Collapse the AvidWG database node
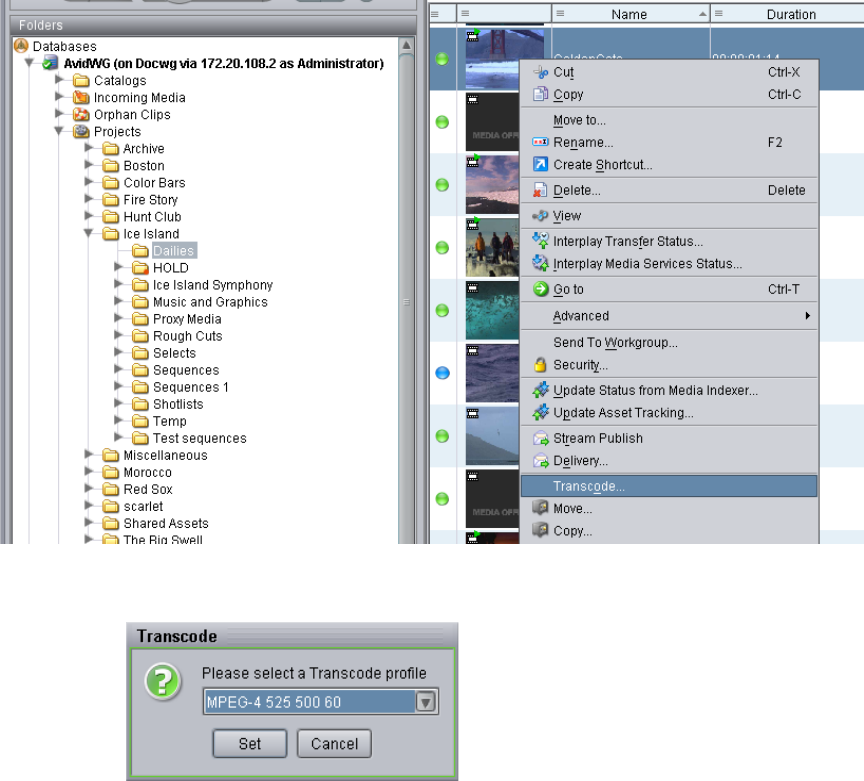The width and height of the screenshot is (864, 781). [x=30, y=63]
